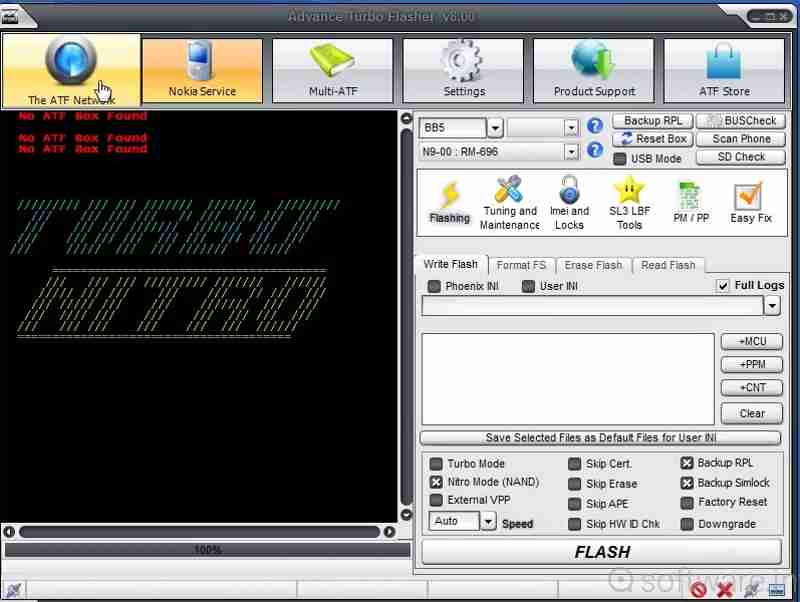This screenshot has width=800, height=602.
Task: Select SL3 LBF Tools star icon
Action: 629,189
